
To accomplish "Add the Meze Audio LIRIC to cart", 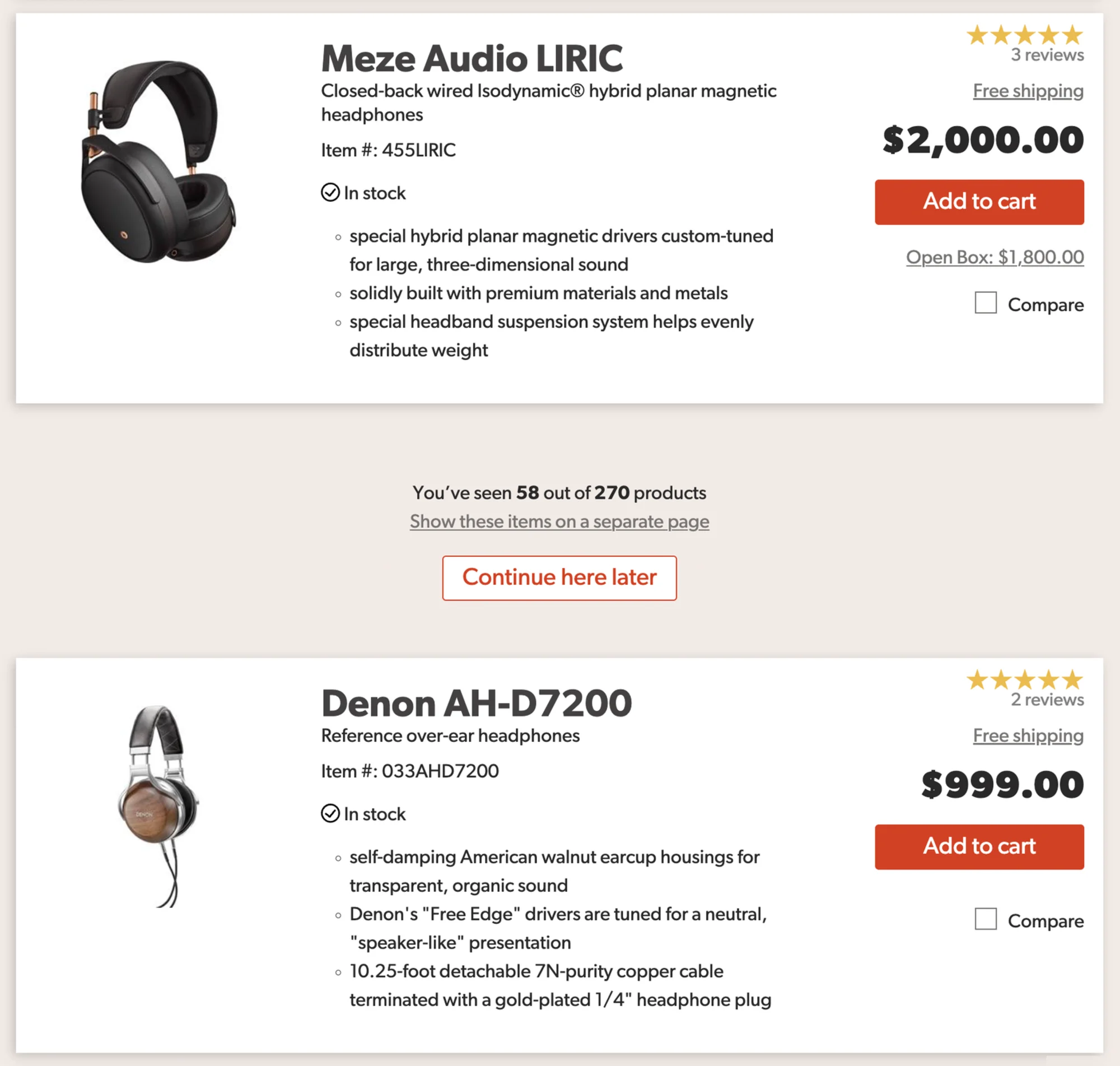I will pyautogui.click(x=978, y=202).
